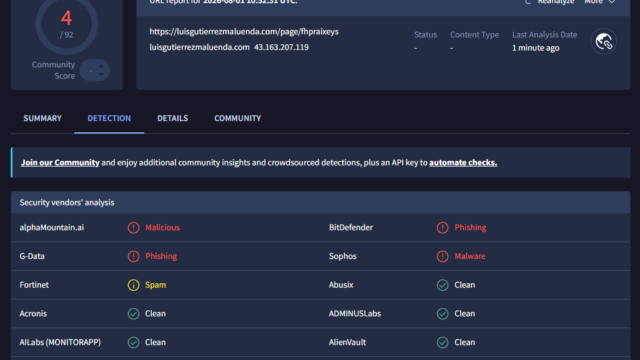Screen dimensions: 640x360
Task: Click the IP address 43.163.207.119
Action: point(281,47)
